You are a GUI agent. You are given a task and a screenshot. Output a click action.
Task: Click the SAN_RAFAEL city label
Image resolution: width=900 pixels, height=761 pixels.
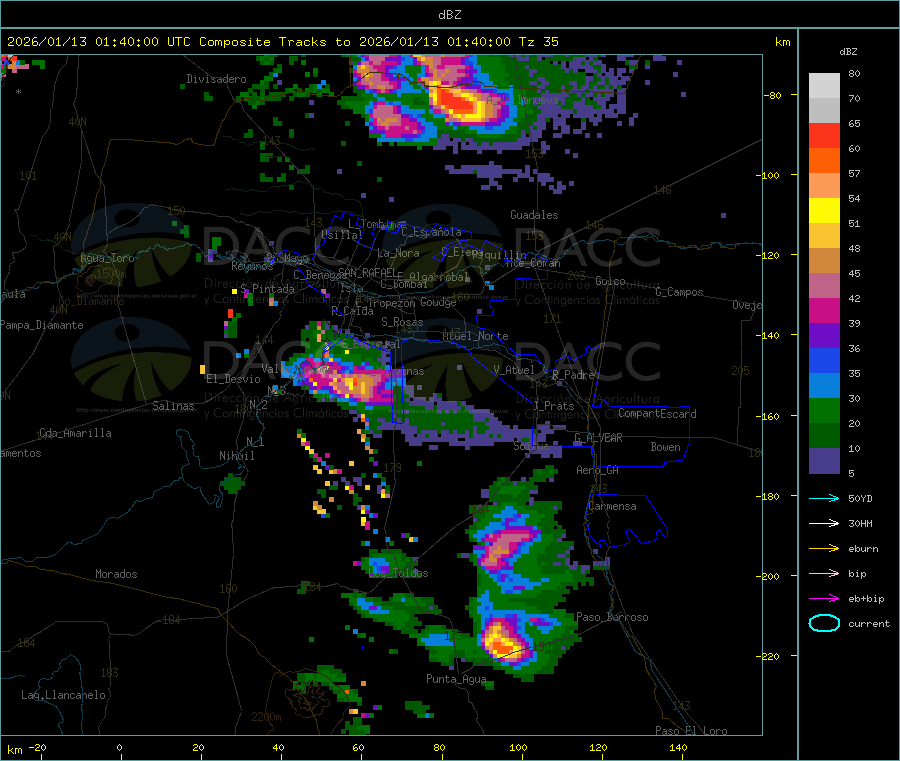pos(368,272)
